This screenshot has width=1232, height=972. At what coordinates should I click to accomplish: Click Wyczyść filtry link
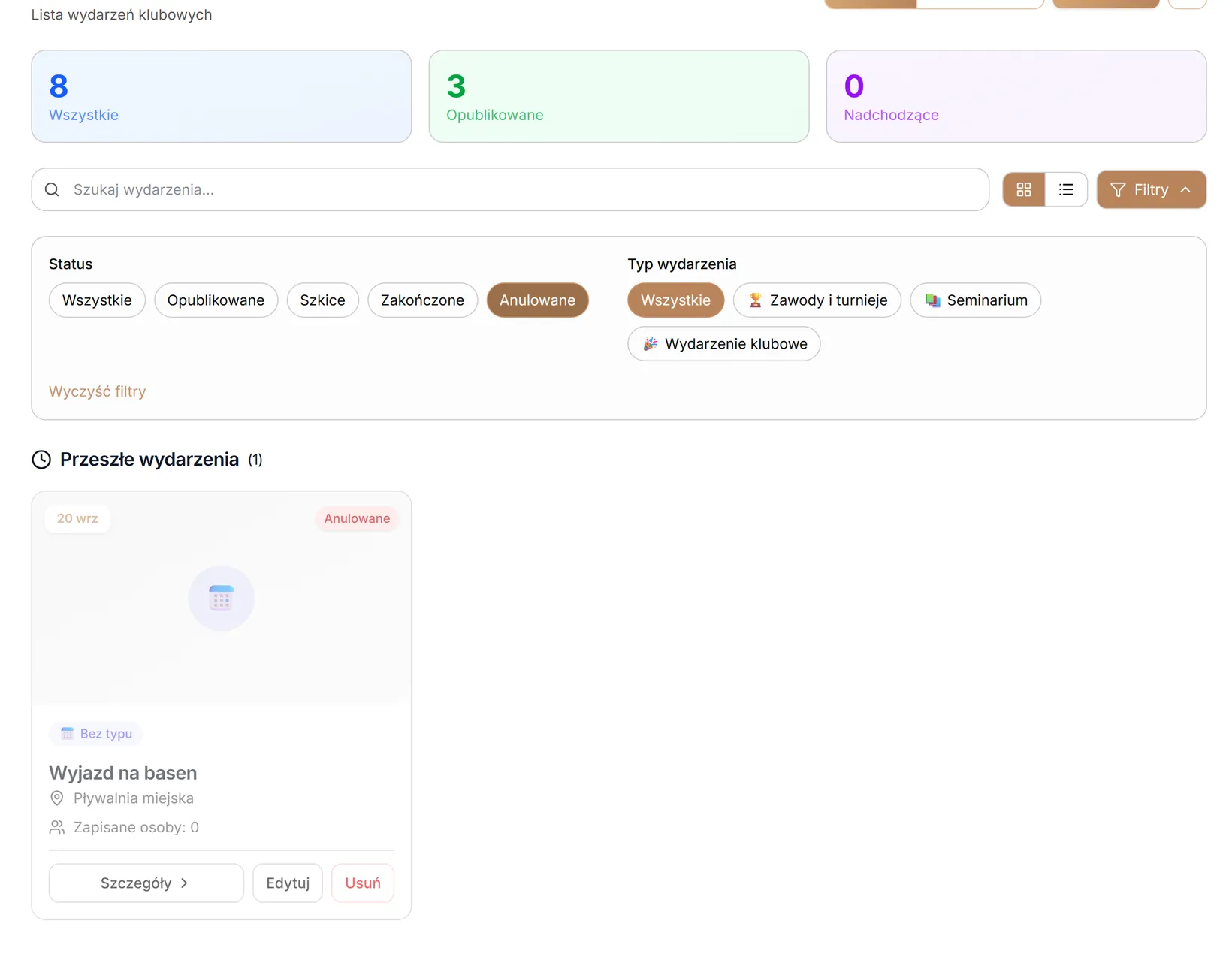tap(98, 391)
